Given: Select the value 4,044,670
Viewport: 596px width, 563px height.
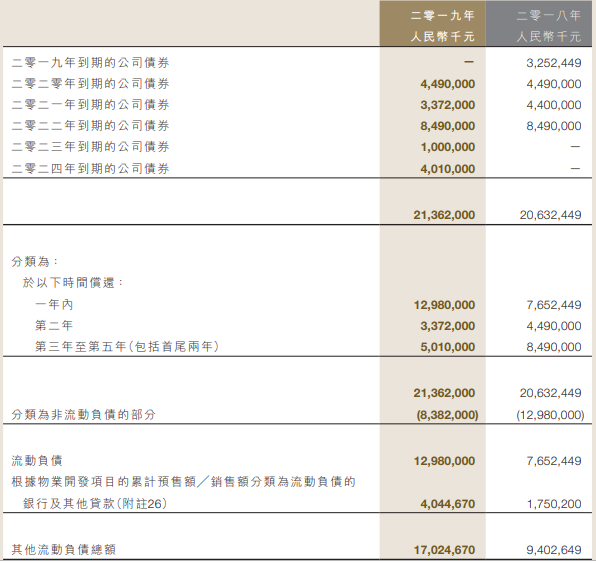Looking at the screenshot, I should (447, 504).
